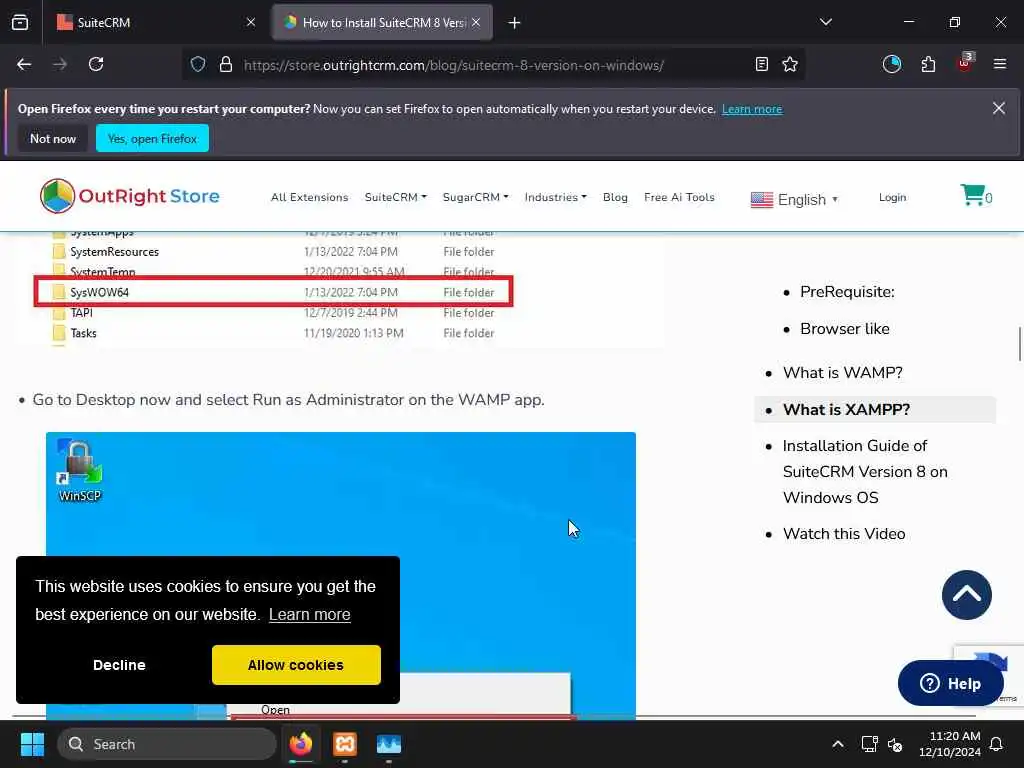The image size is (1024, 768).
Task: Click the SysWOW64 folder screenshot image
Action: (340, 289)
